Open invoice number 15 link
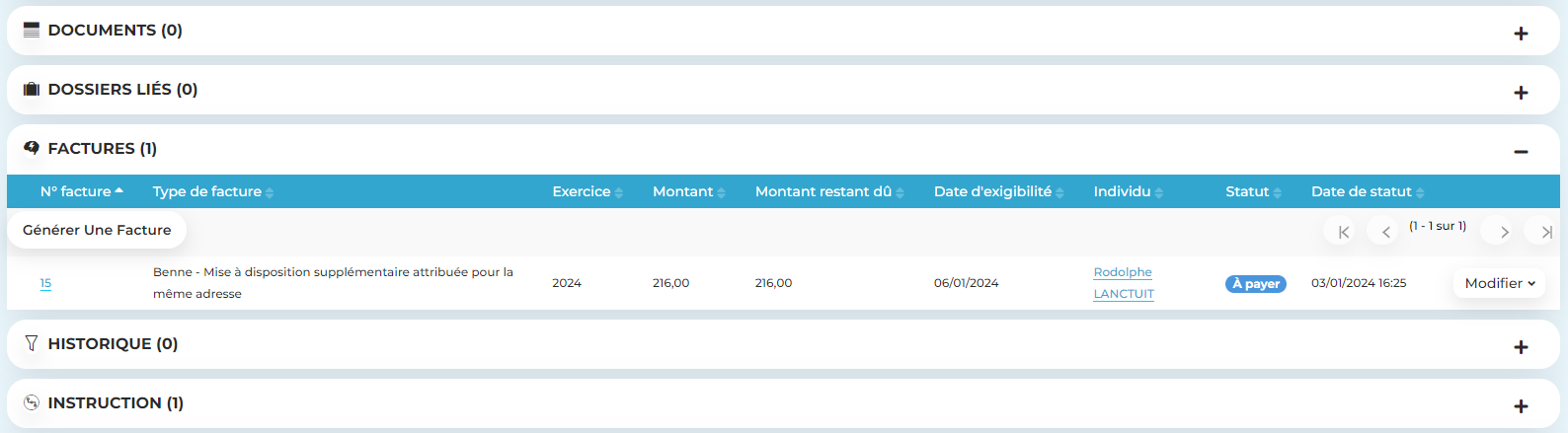The height and width of the screenshot is (433, 1568). 45,283
